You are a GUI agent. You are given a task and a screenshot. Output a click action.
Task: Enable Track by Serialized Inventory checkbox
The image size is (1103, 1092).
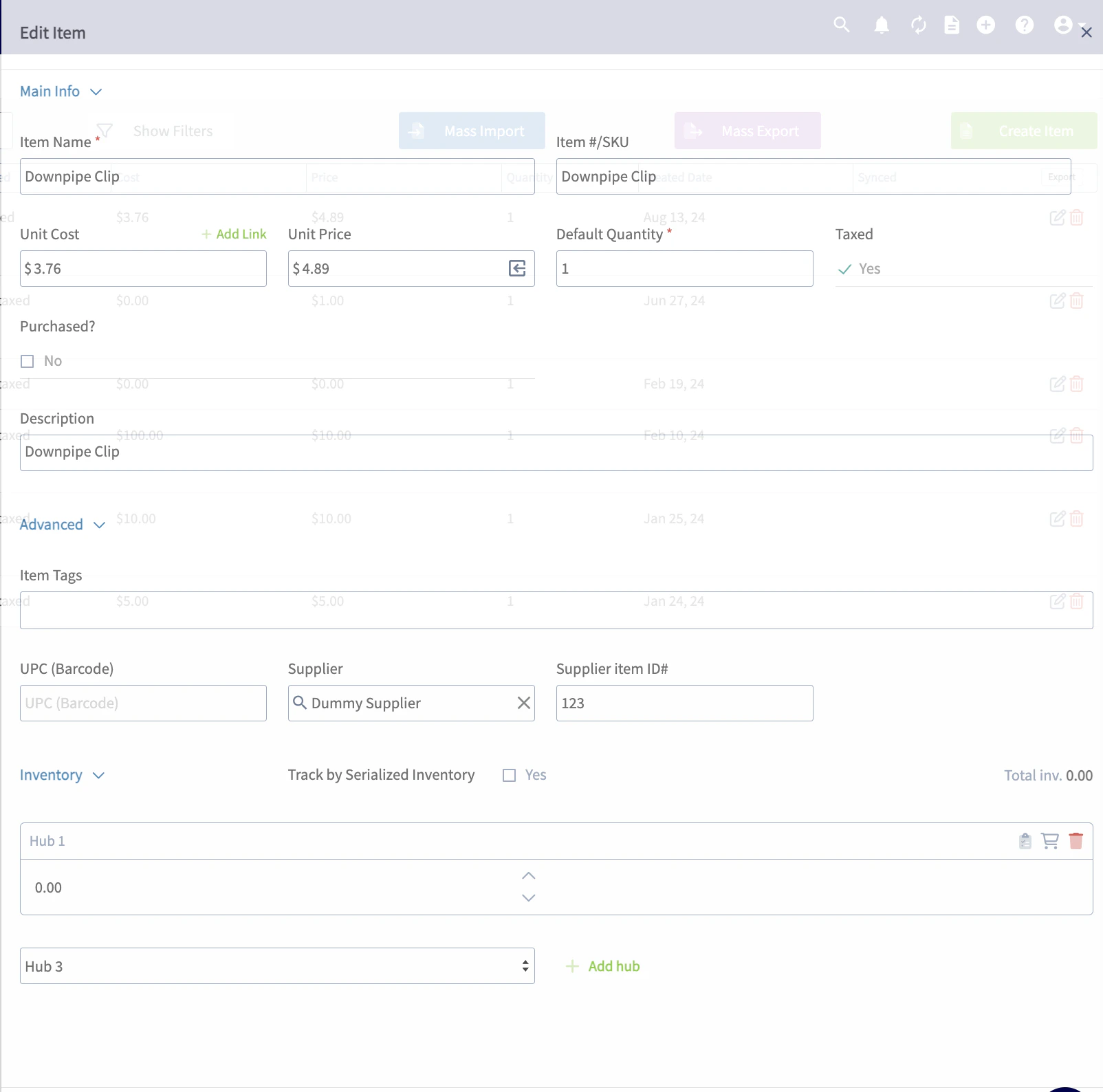click(510, 775)
